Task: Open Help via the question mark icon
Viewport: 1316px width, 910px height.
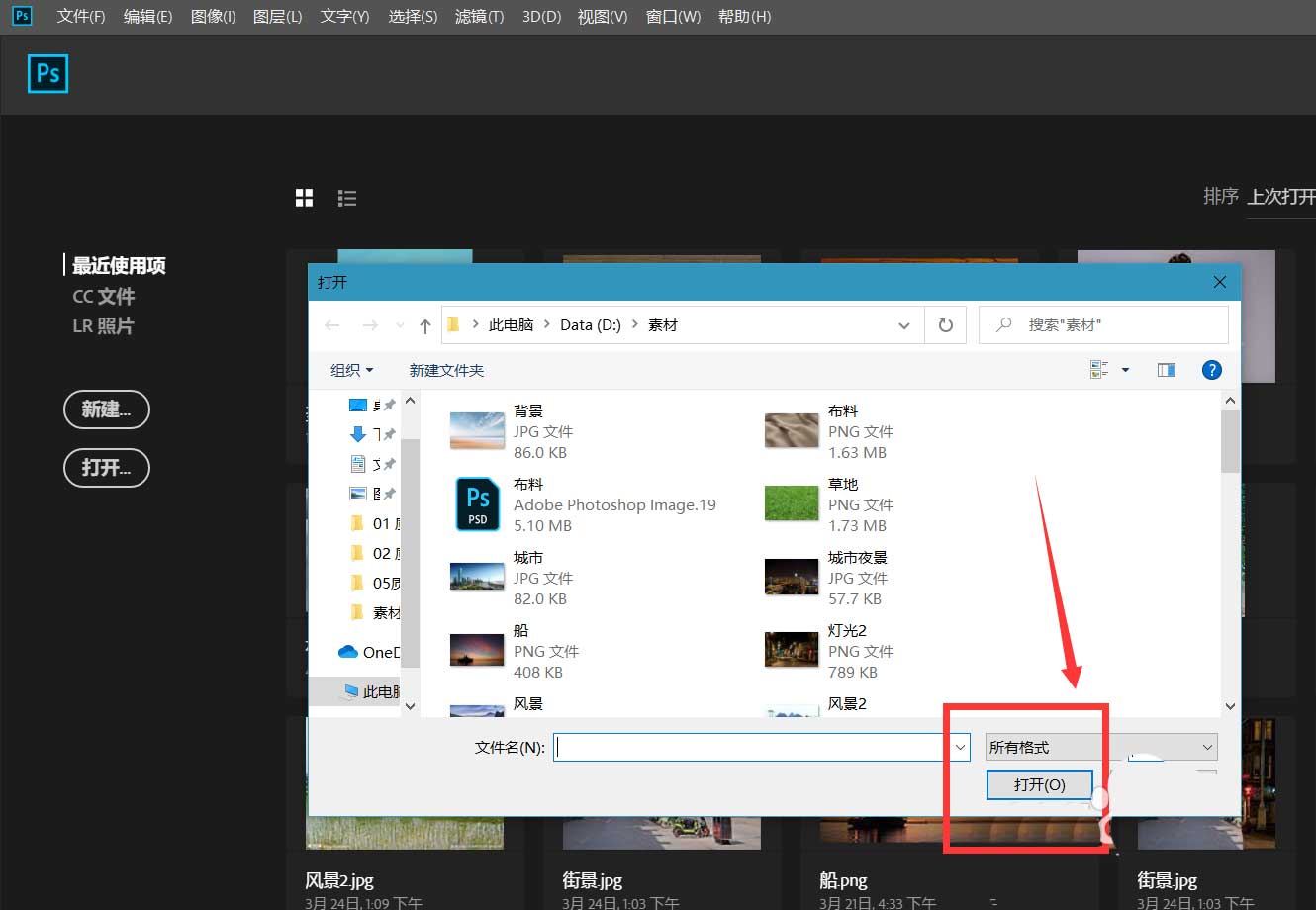Action: coord(1211,369)
